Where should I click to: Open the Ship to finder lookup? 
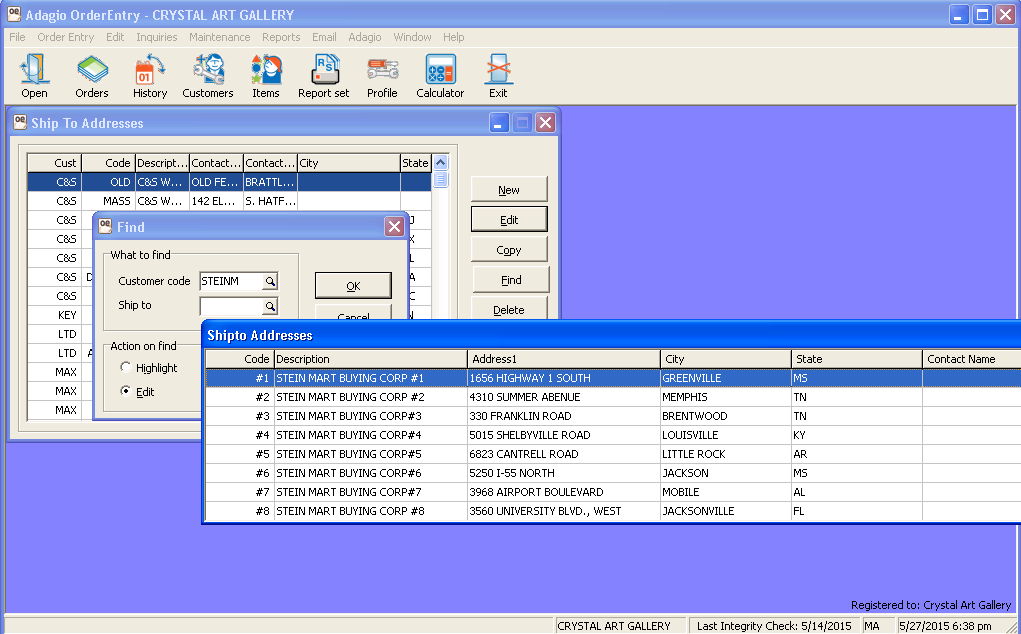coord(269,306)
